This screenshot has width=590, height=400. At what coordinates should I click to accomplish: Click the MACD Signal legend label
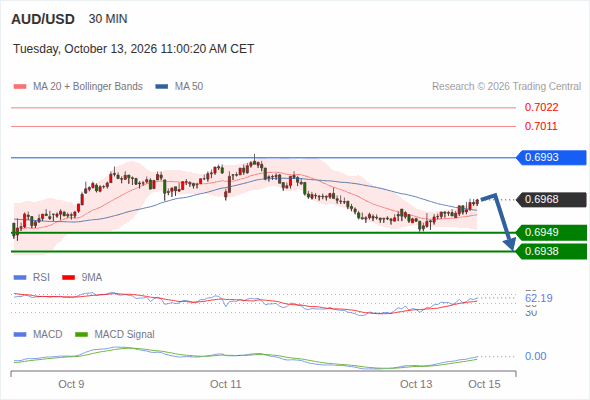tap(125, 335)
